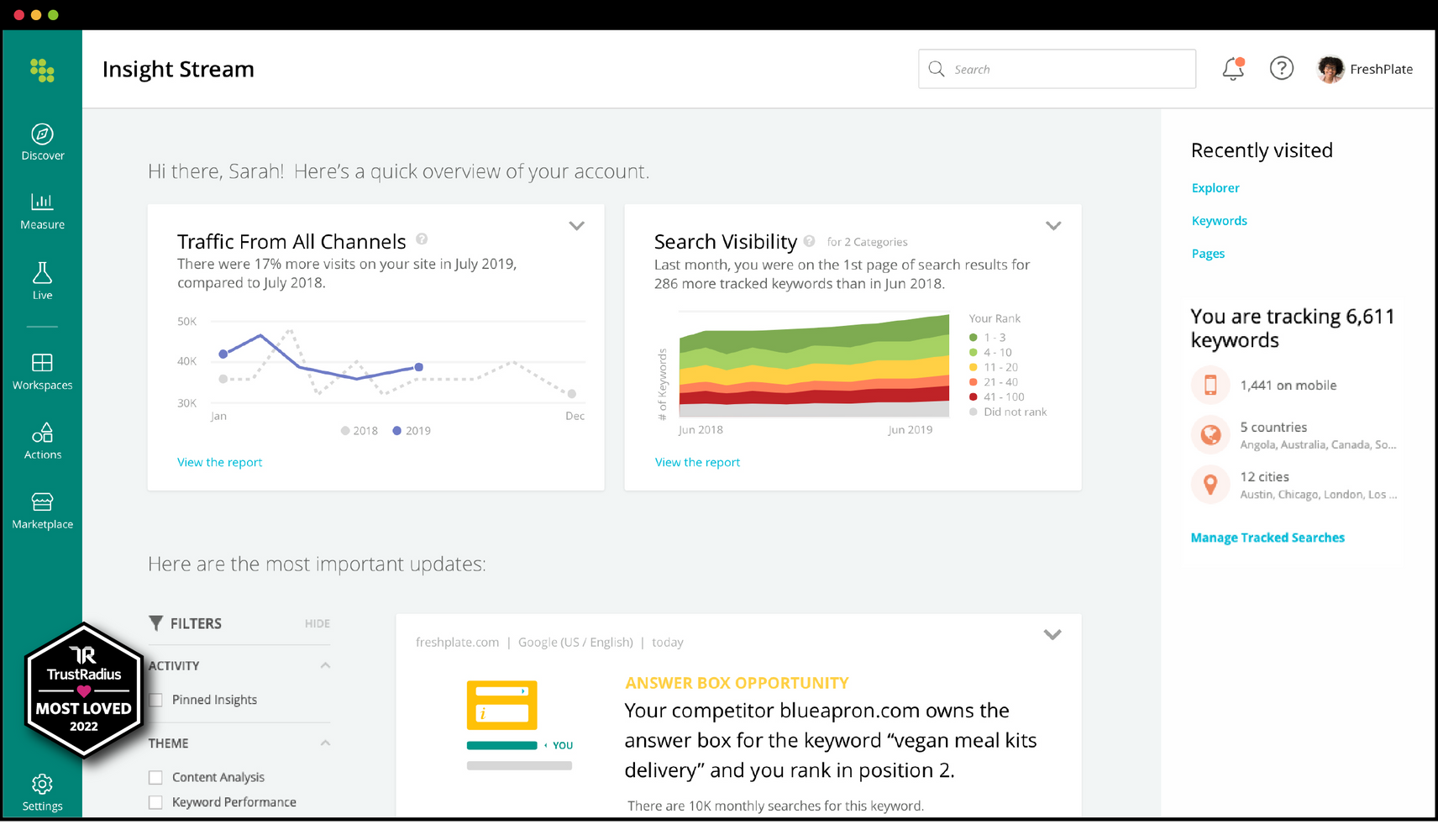
Task: Click the 21 - 40 rank legend swatch
Action: tap(974, 381)
